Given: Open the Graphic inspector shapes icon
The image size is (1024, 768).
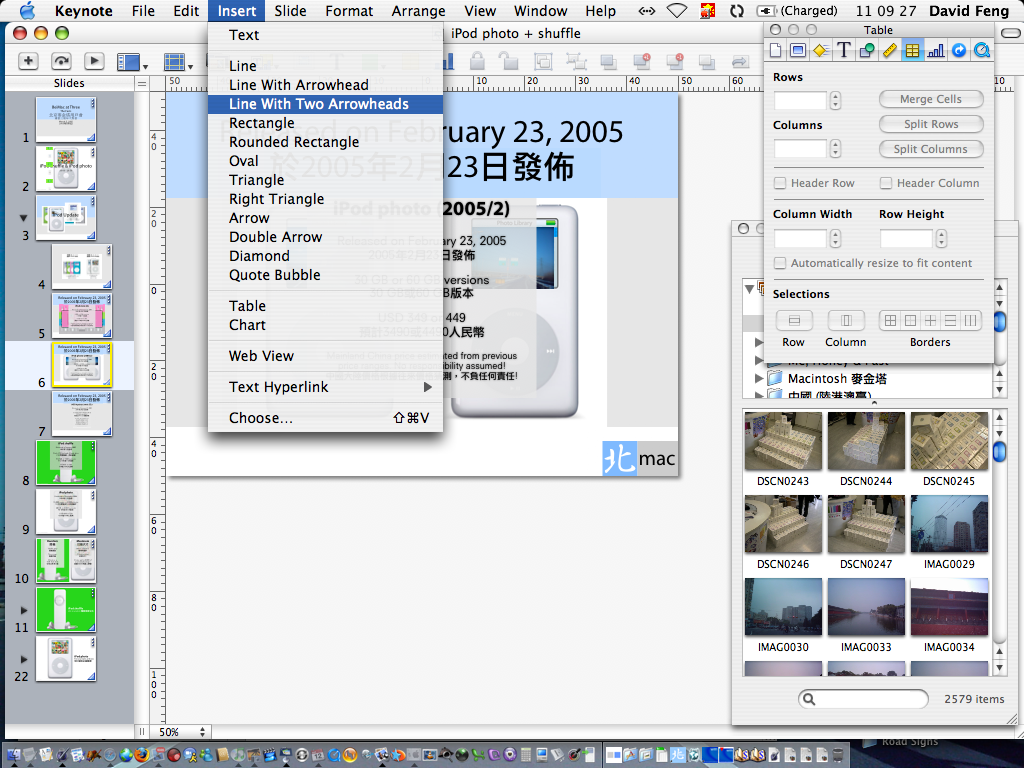Looking at the screenshot, I should coord(867,50).
